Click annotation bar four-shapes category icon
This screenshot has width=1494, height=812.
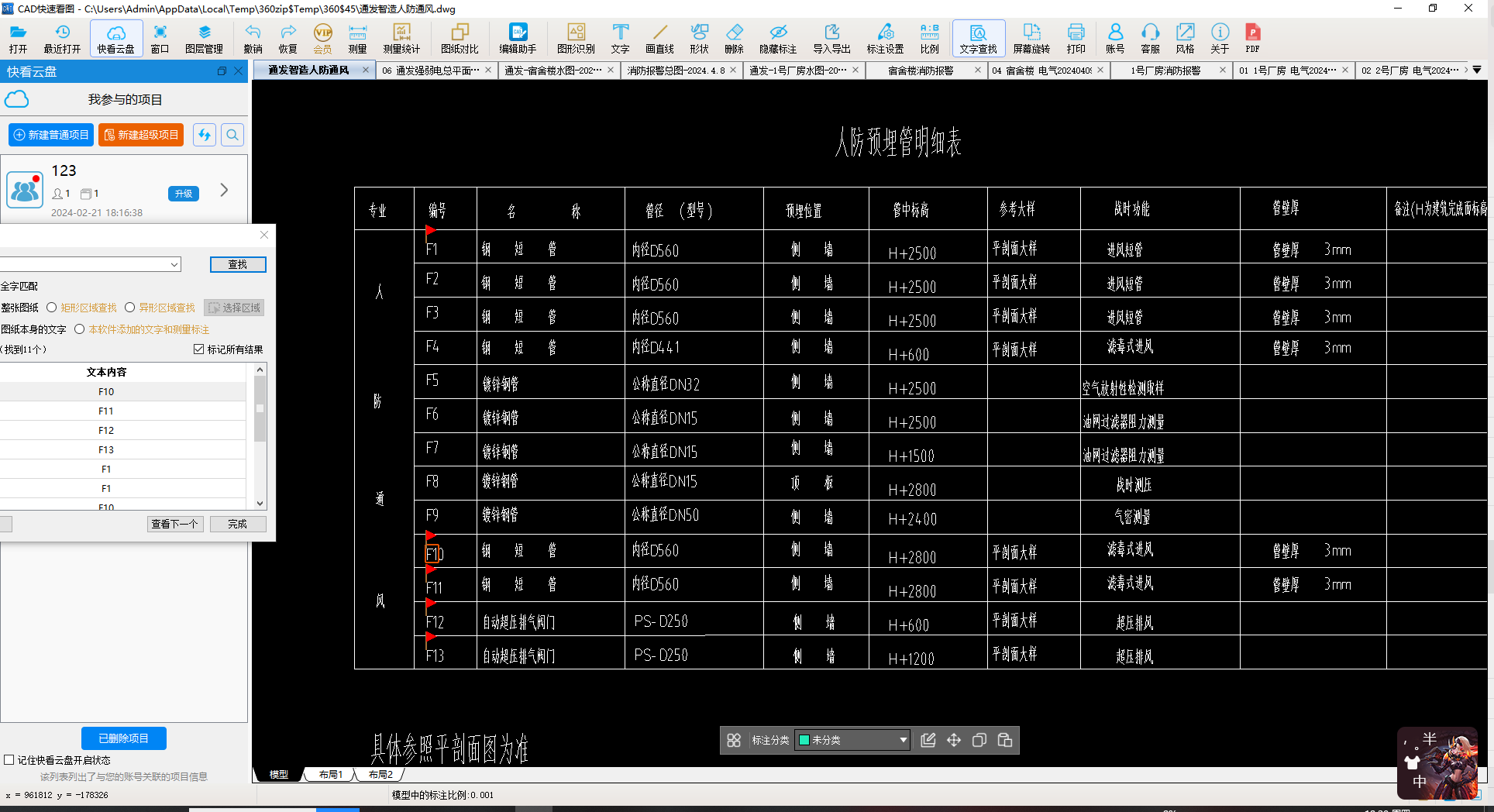coord(734,740)
